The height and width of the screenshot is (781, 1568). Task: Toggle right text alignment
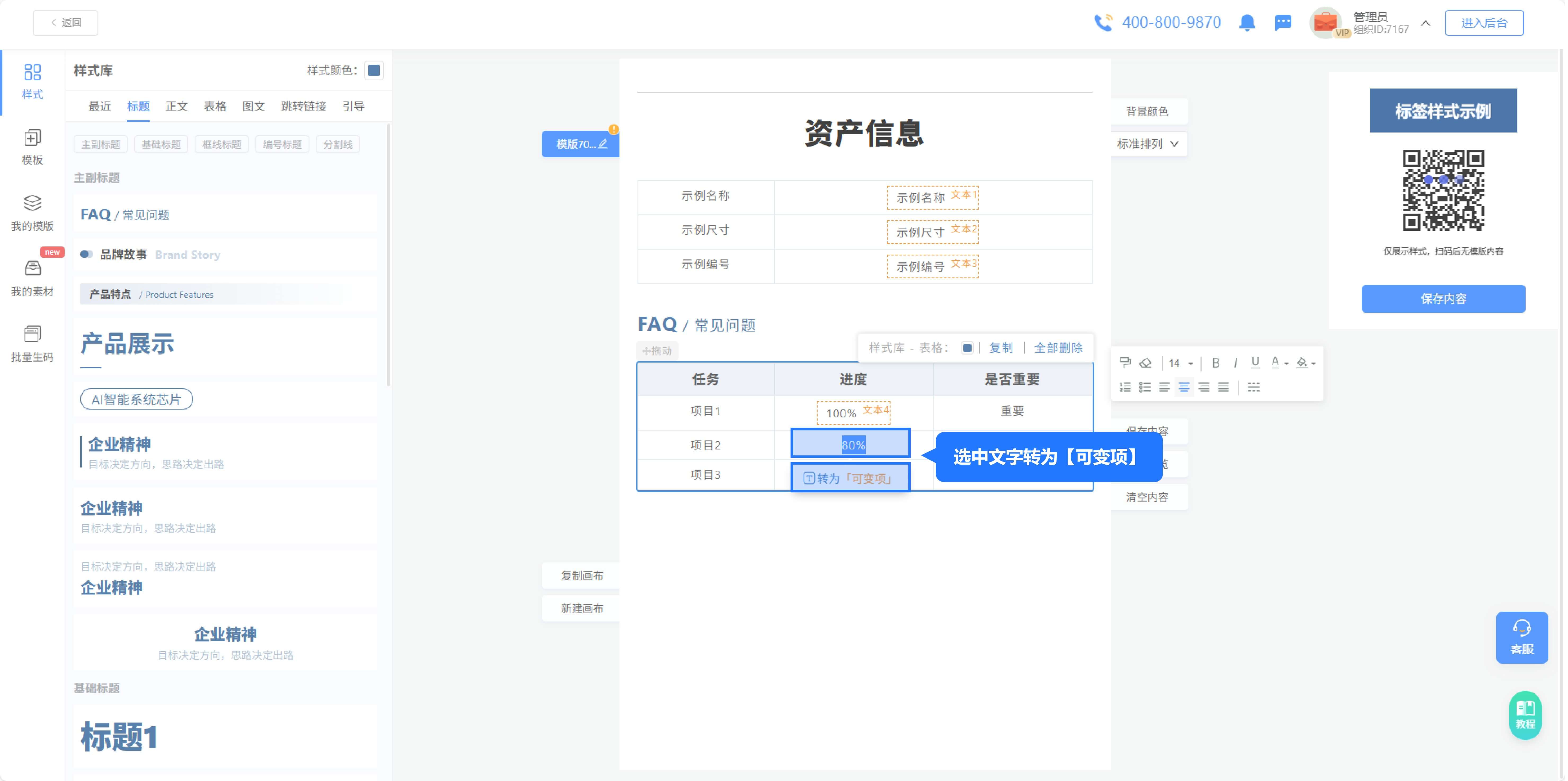pyautogui.click(x=1204, y=387)
